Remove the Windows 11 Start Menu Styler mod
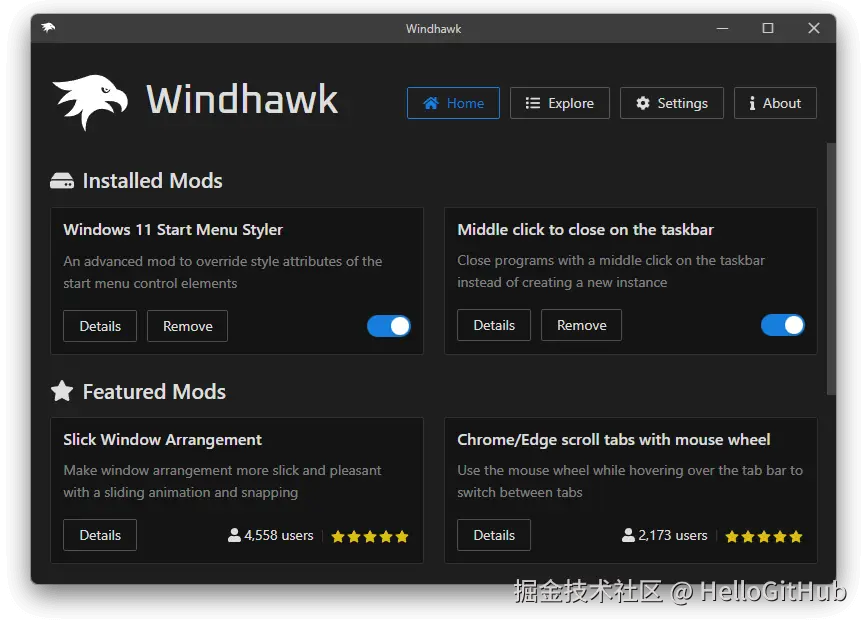 tap(187, 326)
